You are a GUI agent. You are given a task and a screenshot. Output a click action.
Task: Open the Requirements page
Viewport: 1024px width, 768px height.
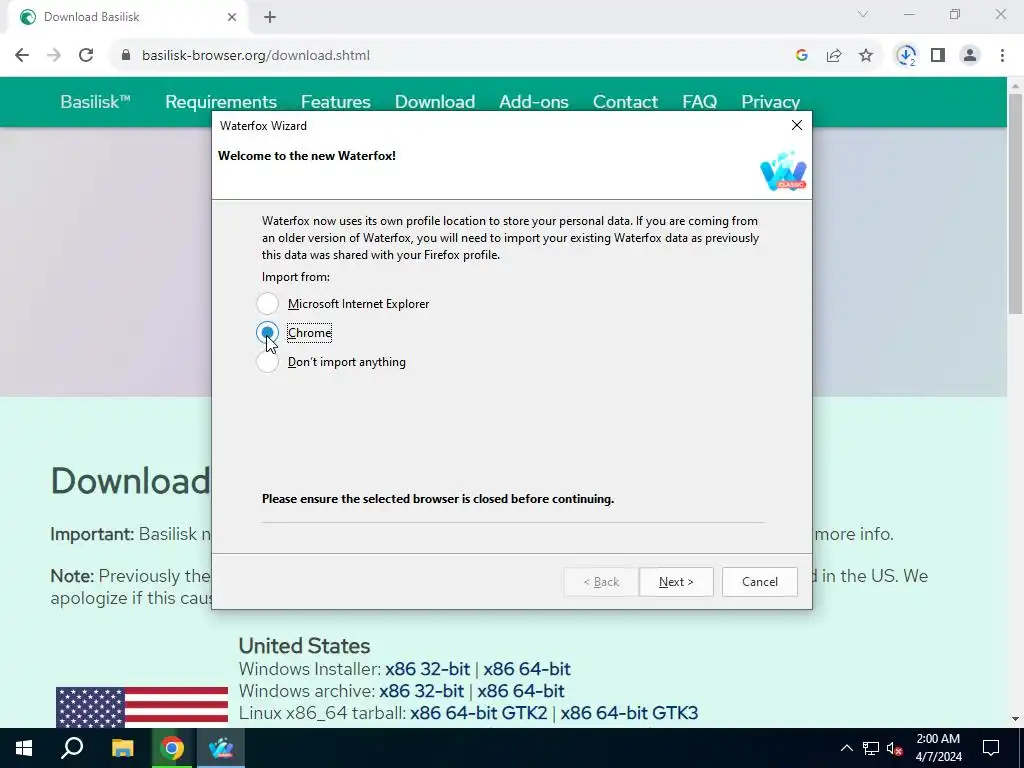(221, 102)
